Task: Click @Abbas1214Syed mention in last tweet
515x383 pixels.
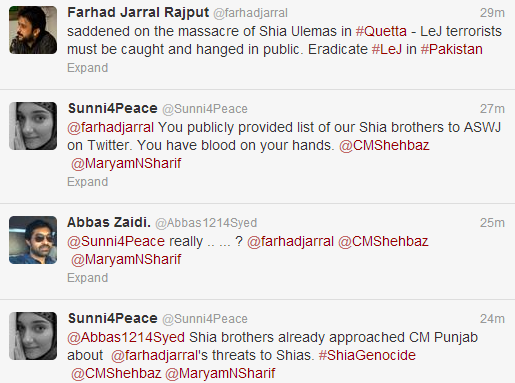Action: tap(126, 337)
